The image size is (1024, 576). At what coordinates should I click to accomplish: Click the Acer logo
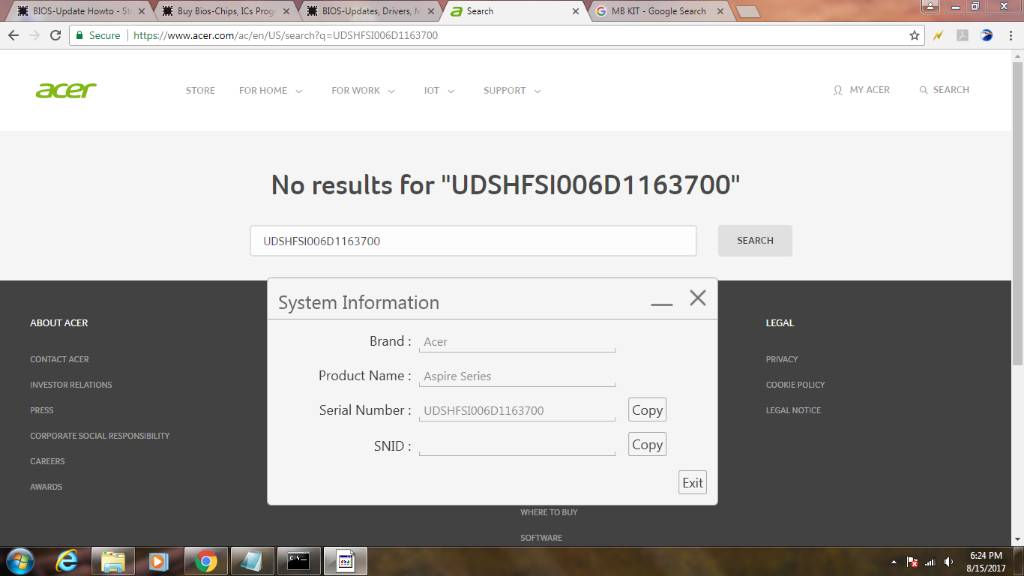[x=66, y=90]
